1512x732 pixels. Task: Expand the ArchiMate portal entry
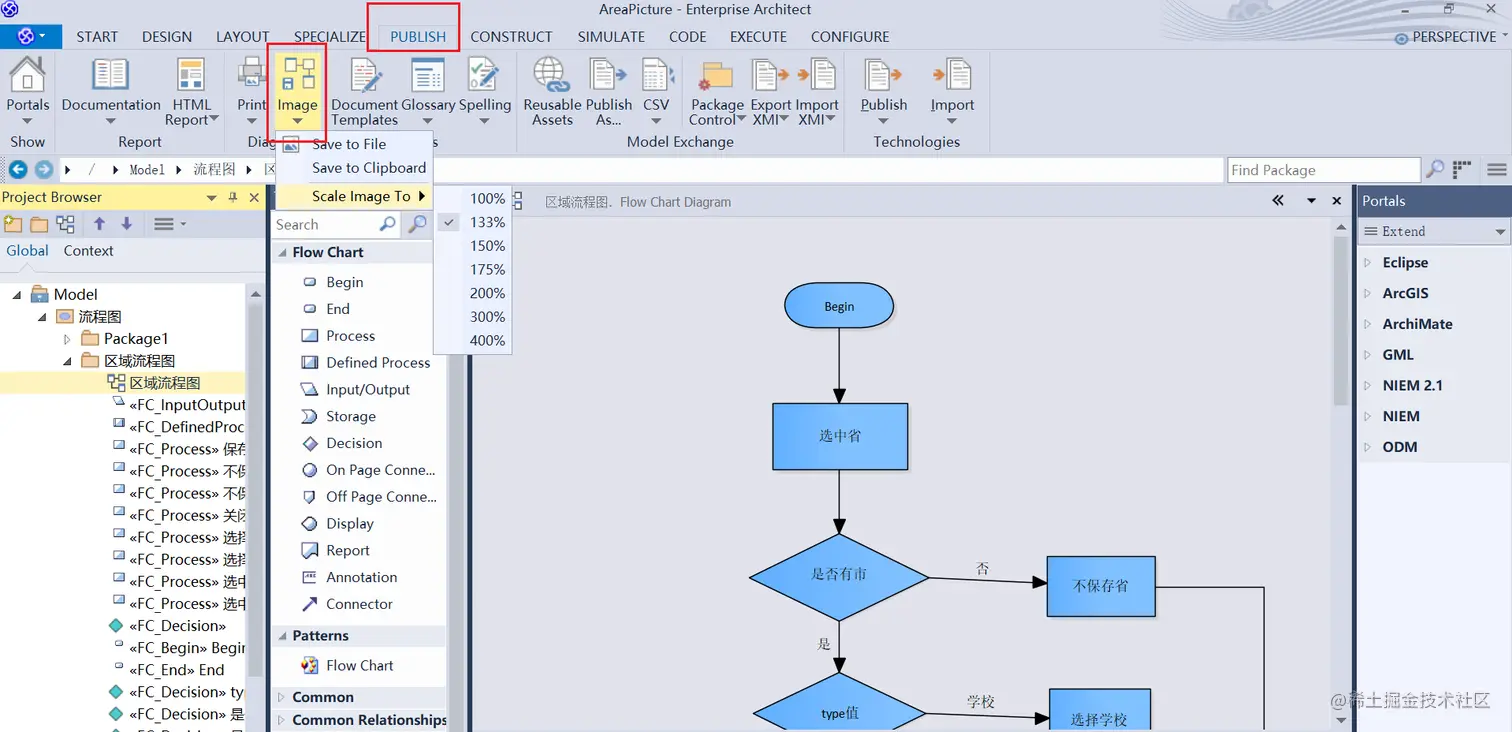coord(1368,325)
